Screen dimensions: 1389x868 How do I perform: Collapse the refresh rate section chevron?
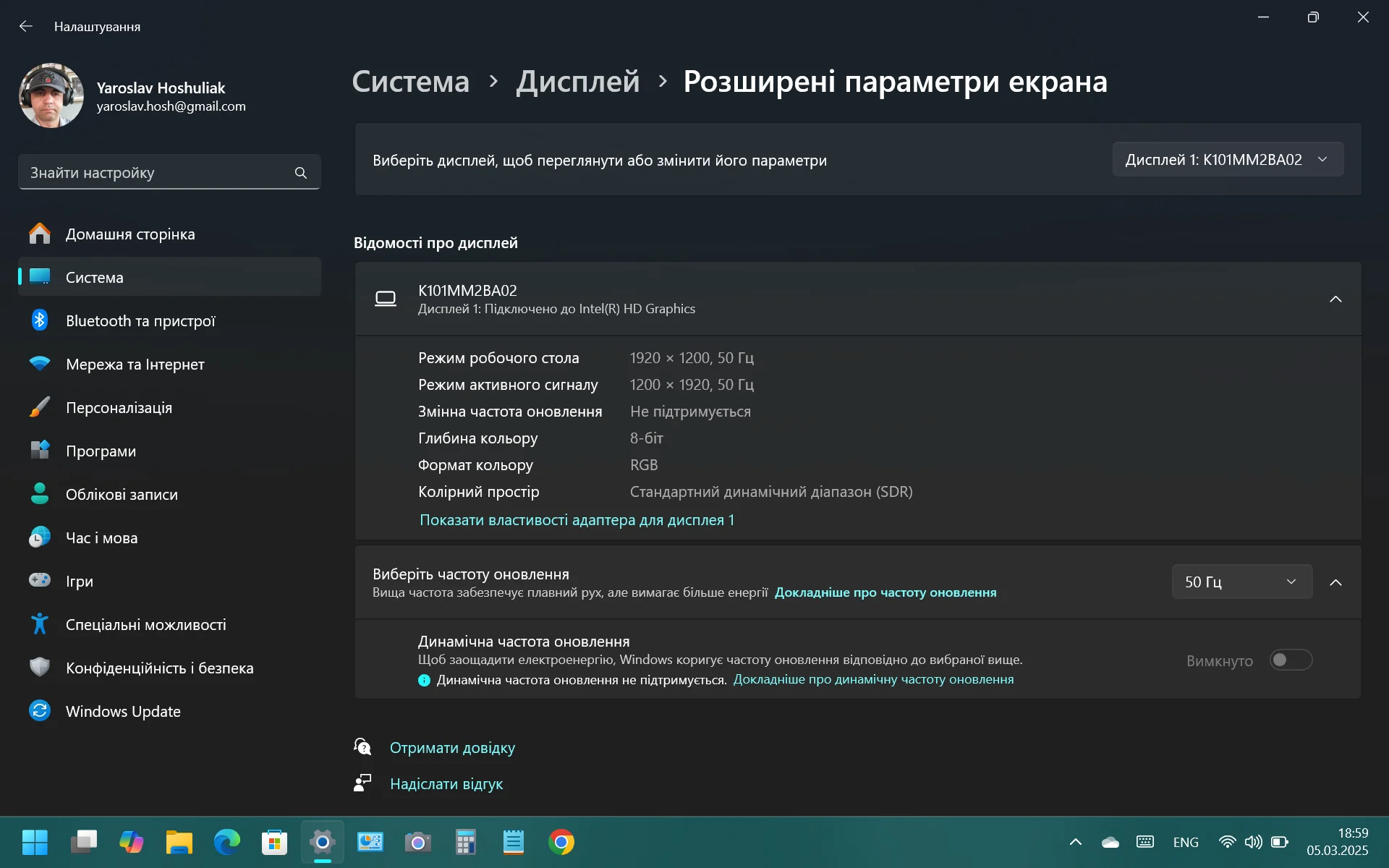coord(1335,582)
